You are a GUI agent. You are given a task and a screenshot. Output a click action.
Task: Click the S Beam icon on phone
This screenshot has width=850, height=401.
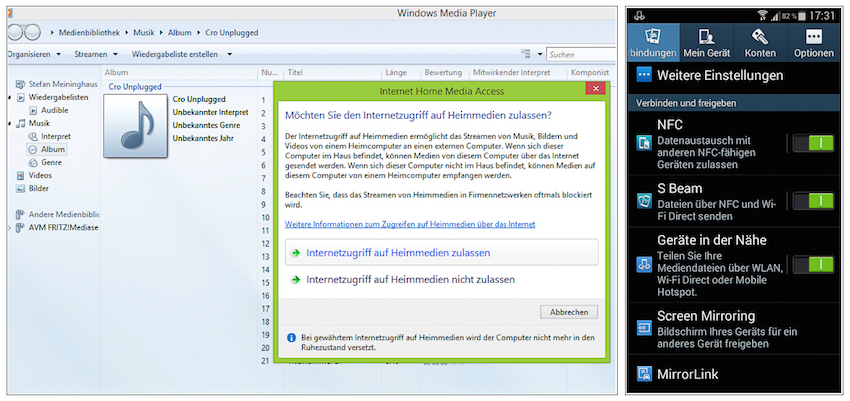tap(644, 200)
